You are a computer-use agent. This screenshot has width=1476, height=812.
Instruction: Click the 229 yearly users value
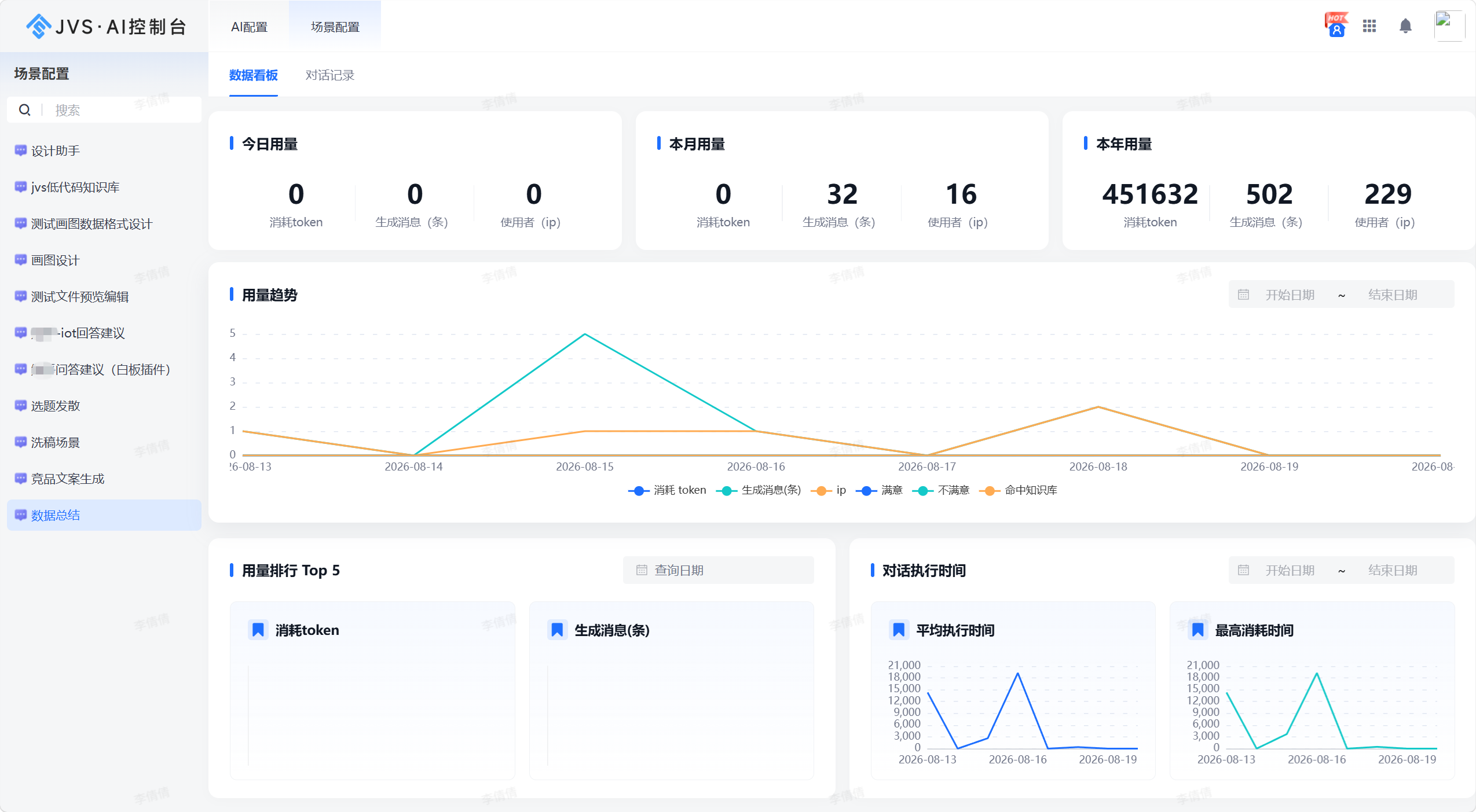click(1388, 194)
